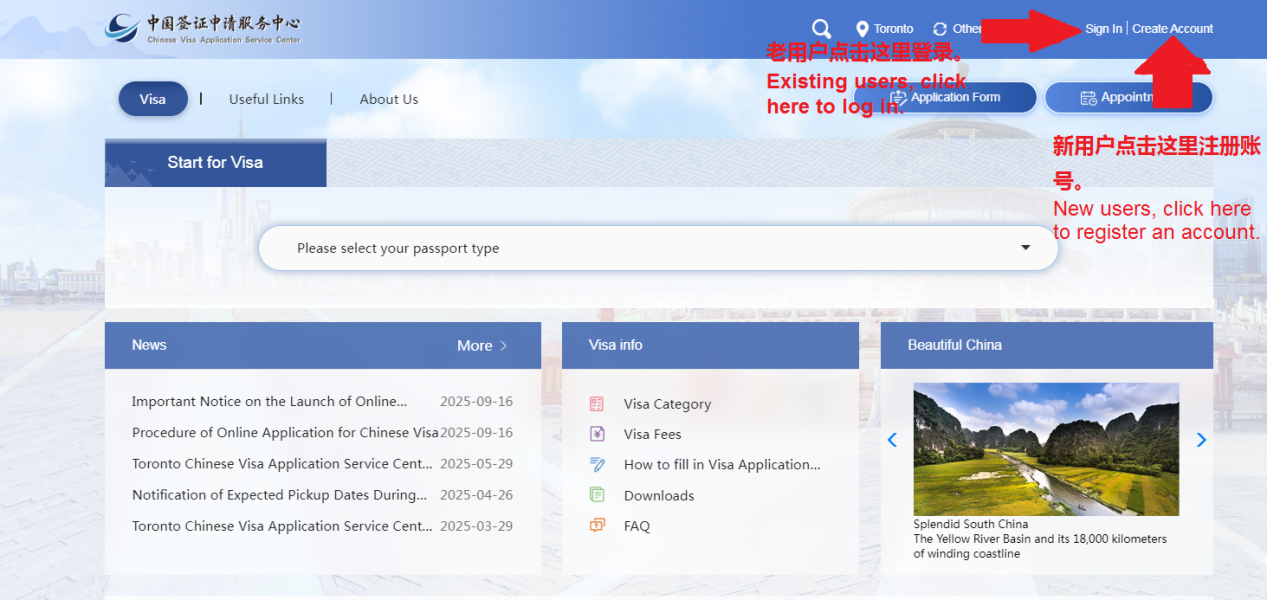The image size is (1267, 600).
Task: Open the Useful Links menu
Action: (x=266, y=99)
